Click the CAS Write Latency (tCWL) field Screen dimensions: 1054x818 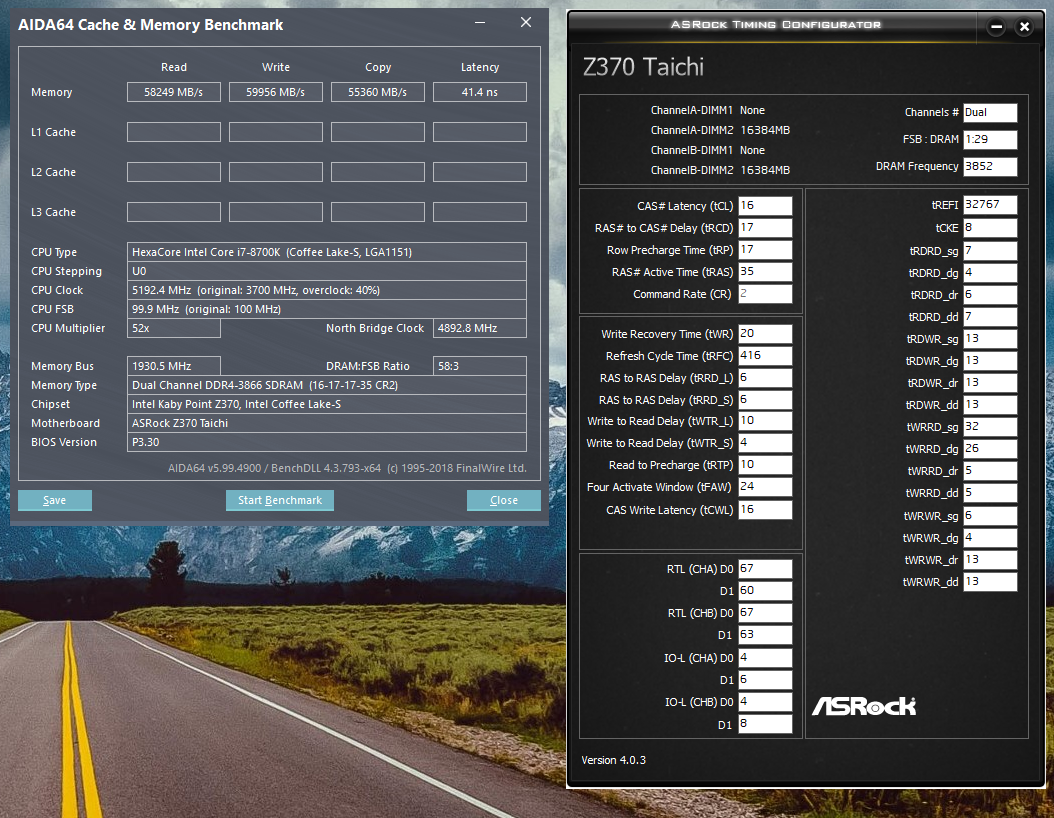pos(765,509)
